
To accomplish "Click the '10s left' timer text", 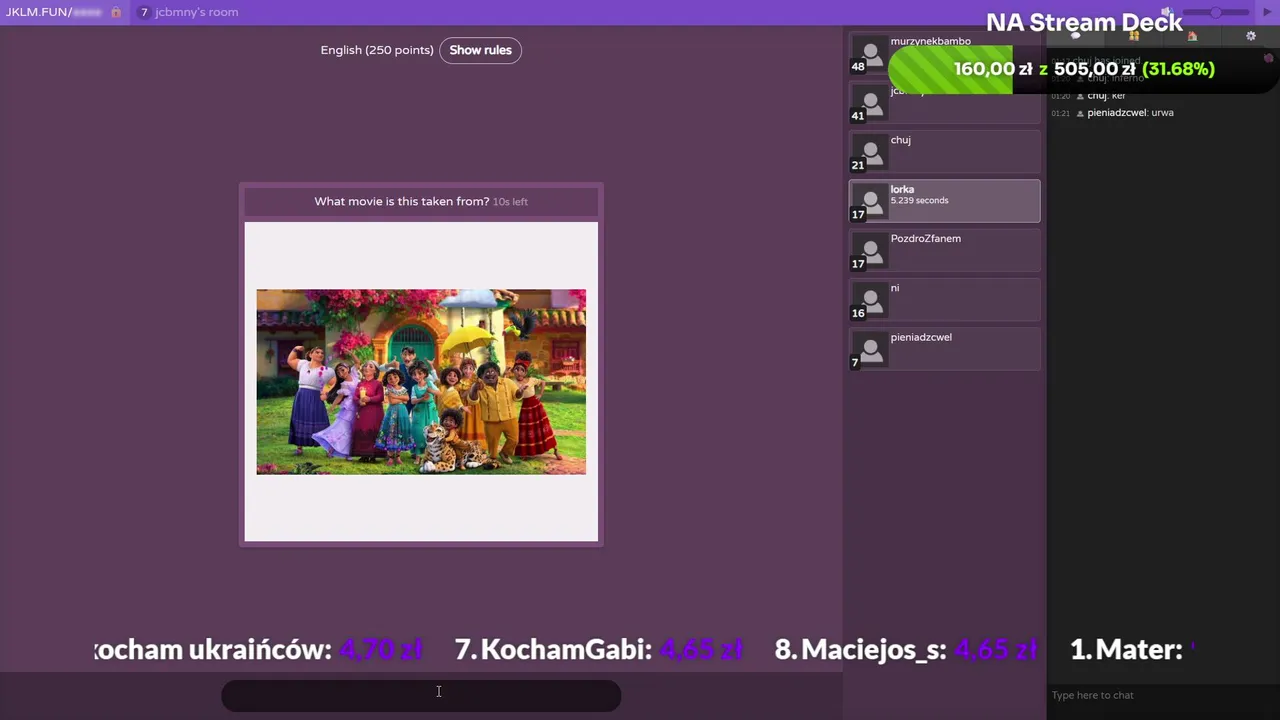I will [510, 202].
